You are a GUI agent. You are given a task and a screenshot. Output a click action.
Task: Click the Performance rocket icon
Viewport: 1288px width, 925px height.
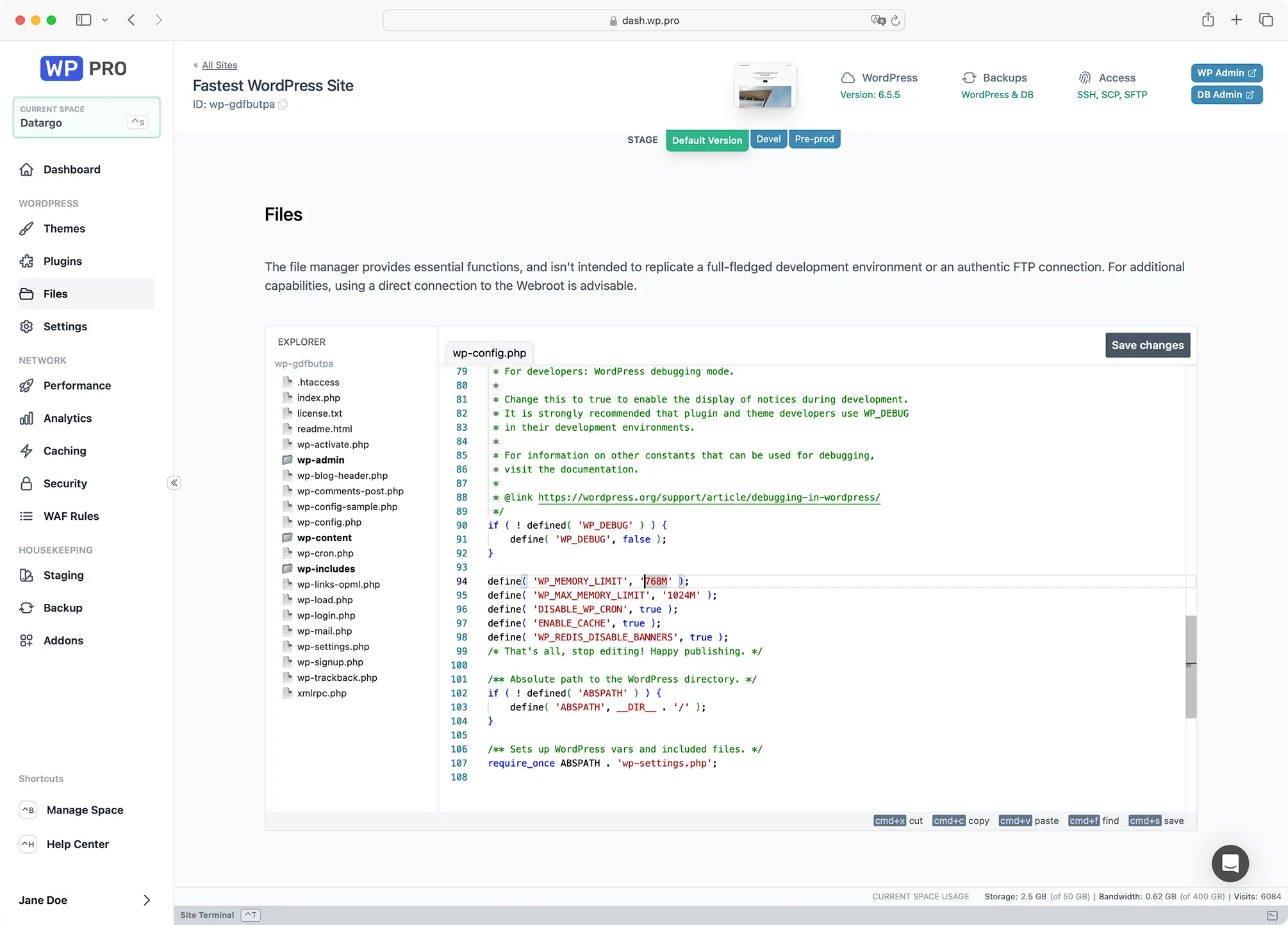[26, 385]
